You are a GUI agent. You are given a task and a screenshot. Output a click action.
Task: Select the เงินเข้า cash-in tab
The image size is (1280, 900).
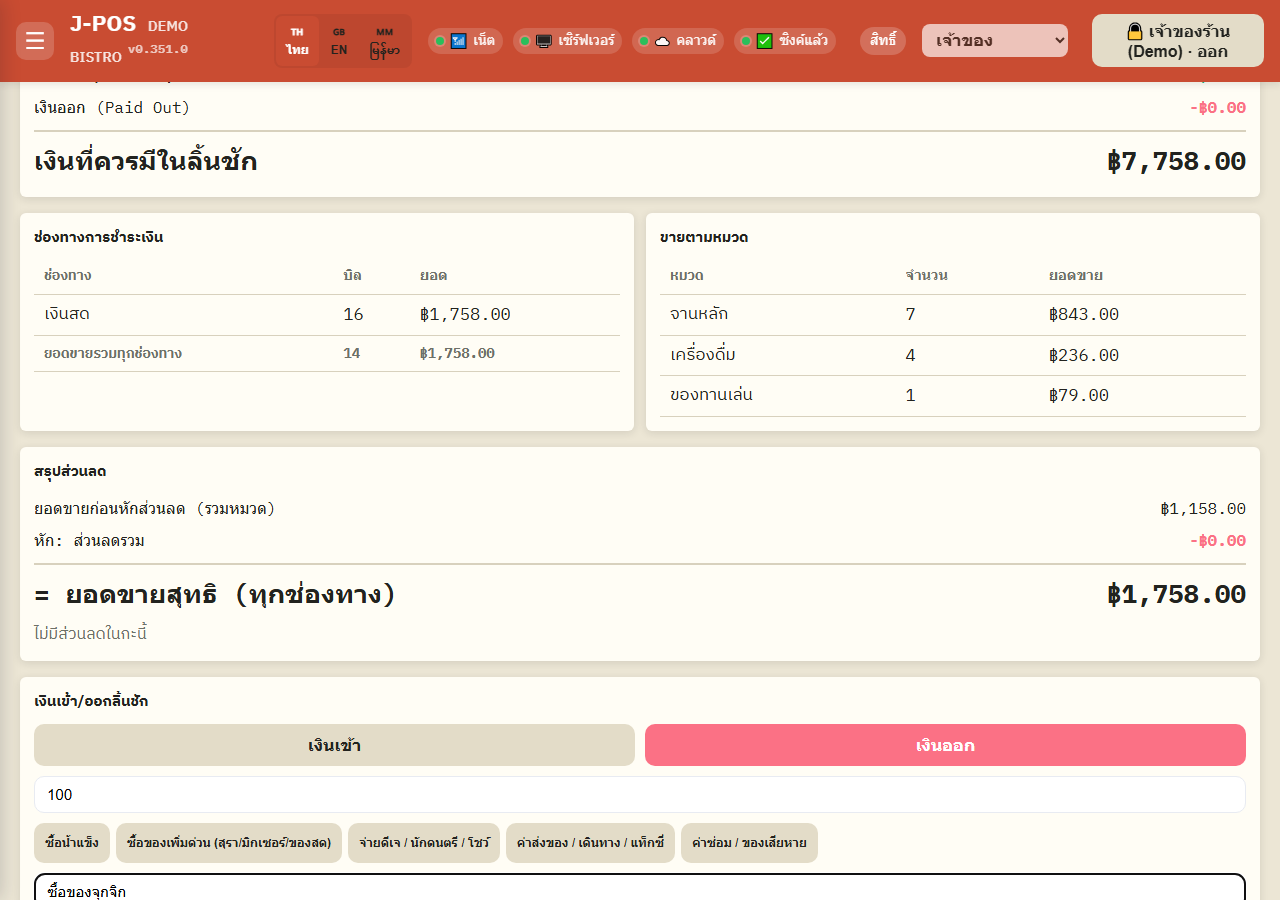click(334, 745)
